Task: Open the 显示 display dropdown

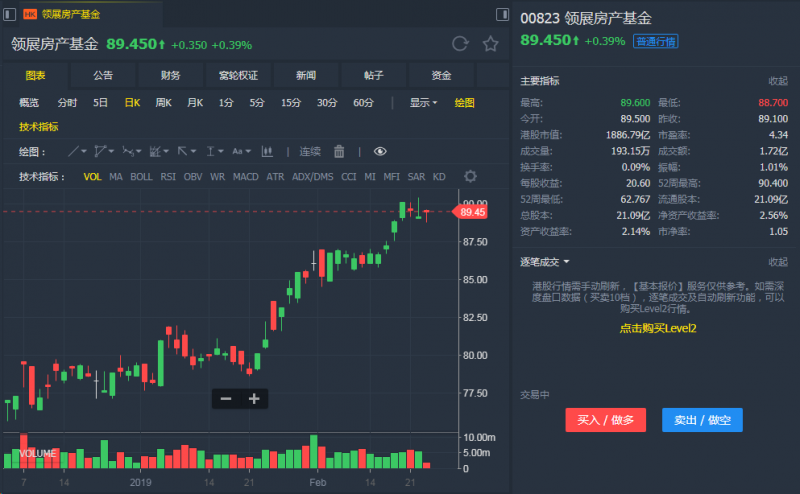Action: click(x=423, y=102)
